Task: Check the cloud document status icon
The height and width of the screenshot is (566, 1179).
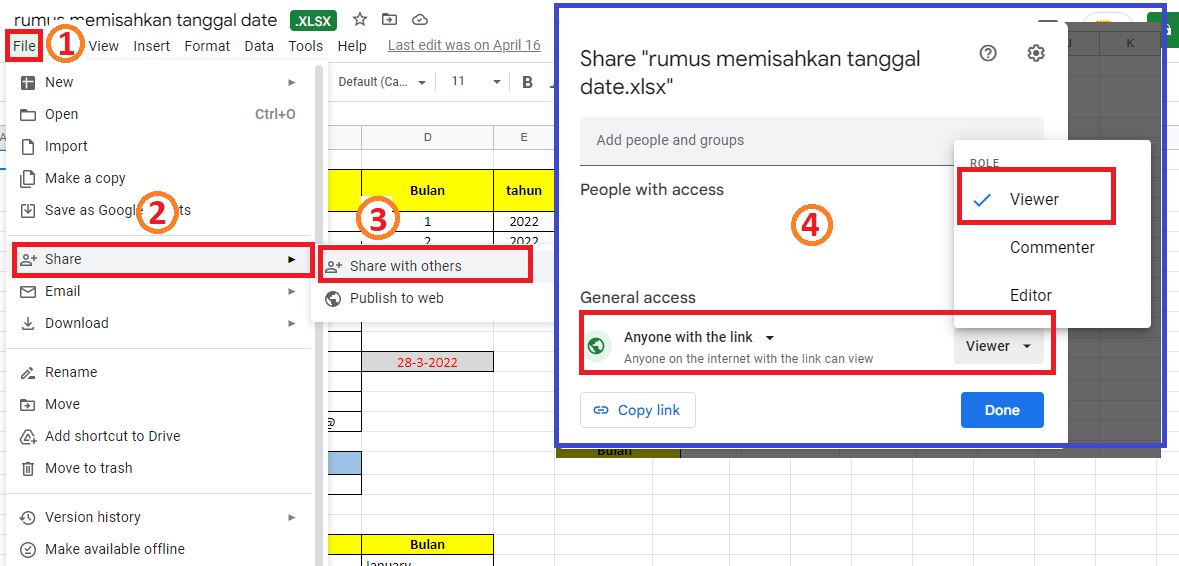Action: (x=420, y=20)
